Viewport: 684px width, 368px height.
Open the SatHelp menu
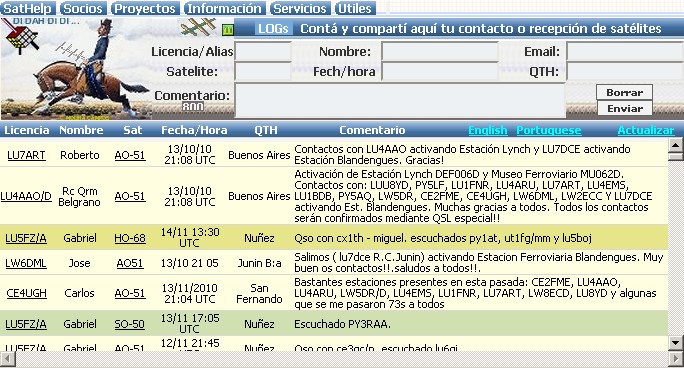[28, 8]
